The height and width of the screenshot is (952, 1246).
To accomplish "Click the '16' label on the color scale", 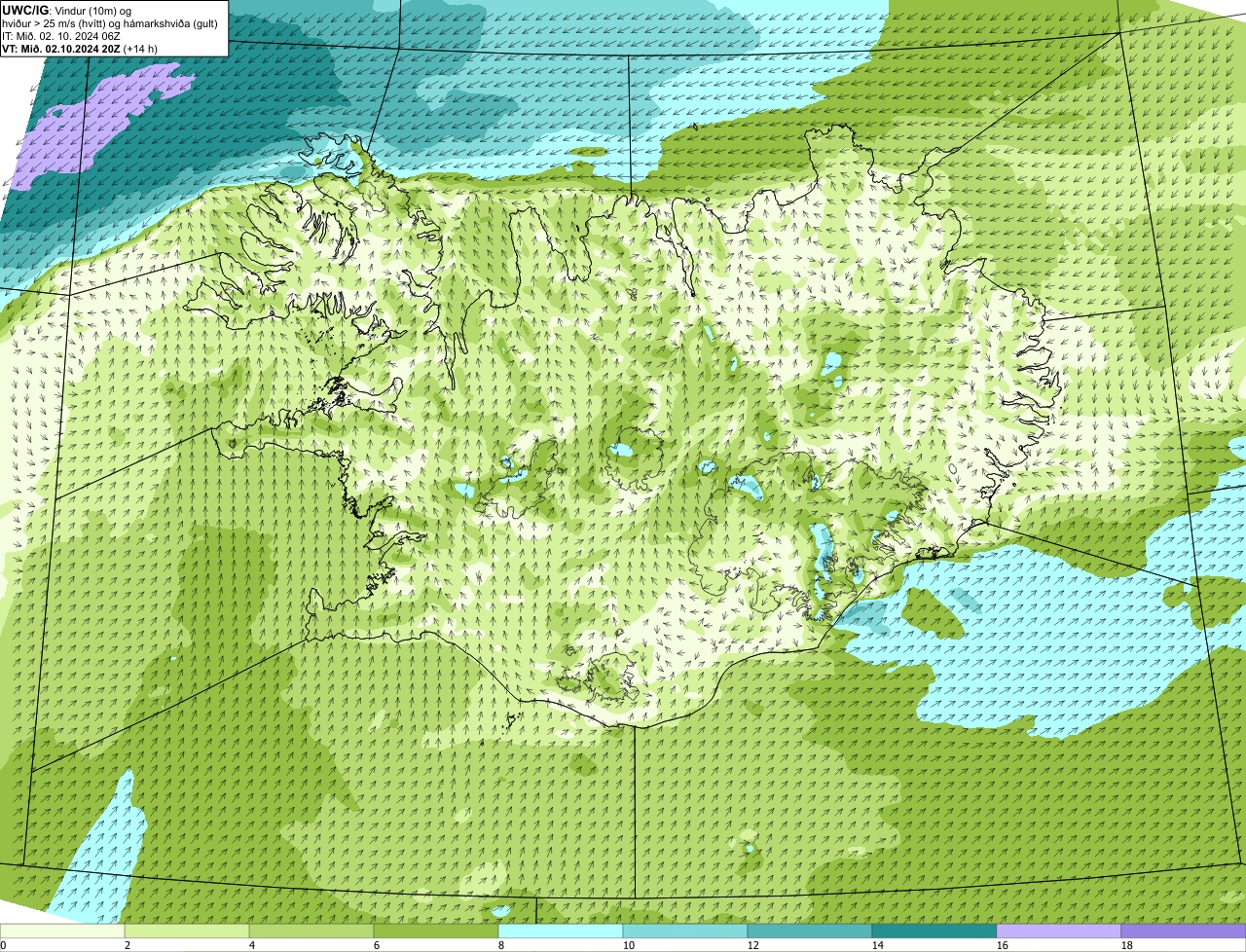I will [1003, 945].
